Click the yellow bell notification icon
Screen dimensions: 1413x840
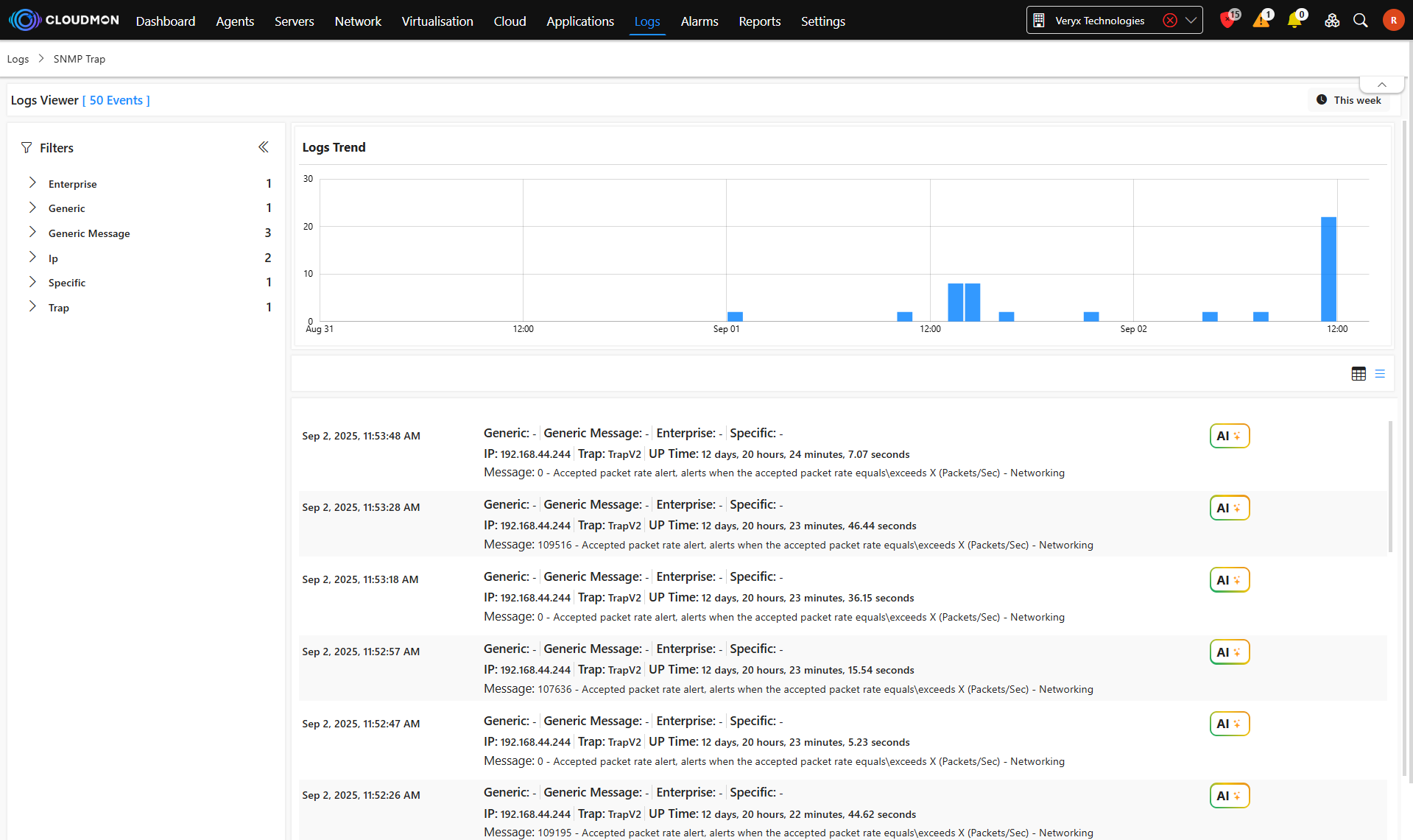[x=1294, y=21]
